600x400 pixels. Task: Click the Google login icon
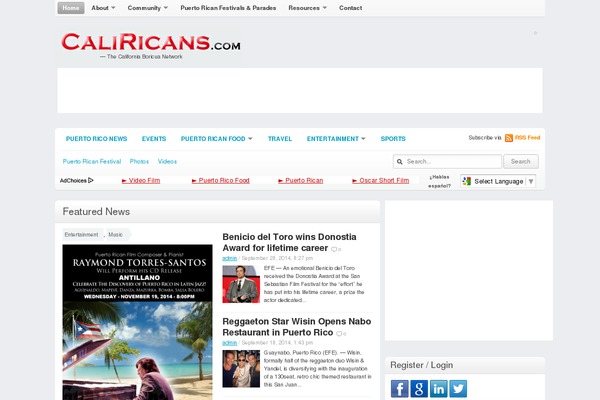(x=419, y=389)
